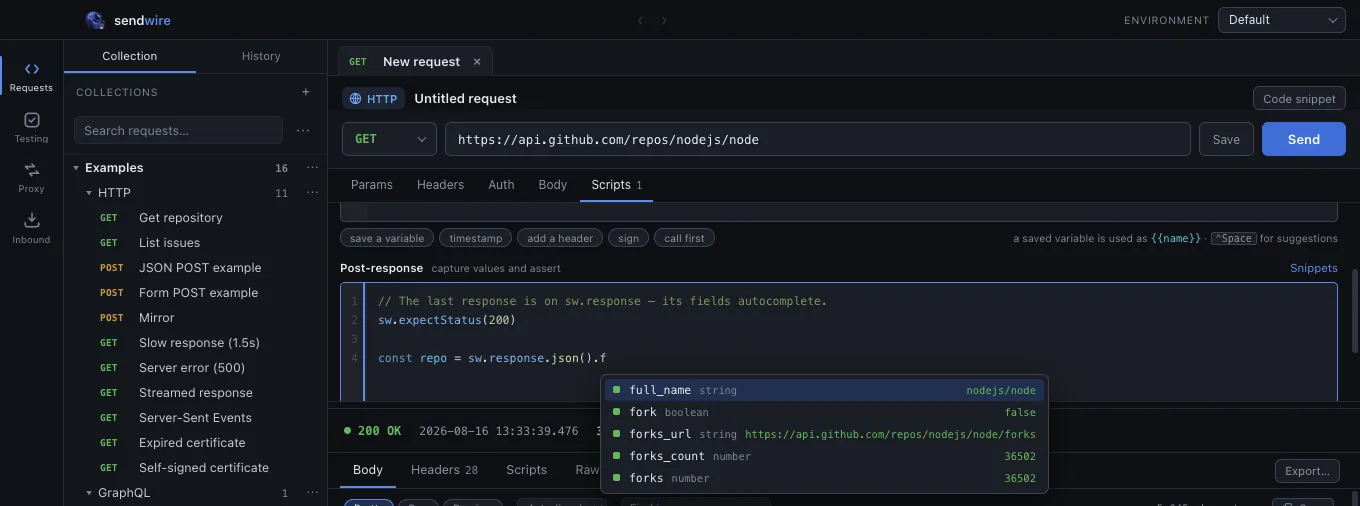The width and height of the screenshot is (1360, 506).
Task: Open search options three-dot menu
Action: [303, 130]
